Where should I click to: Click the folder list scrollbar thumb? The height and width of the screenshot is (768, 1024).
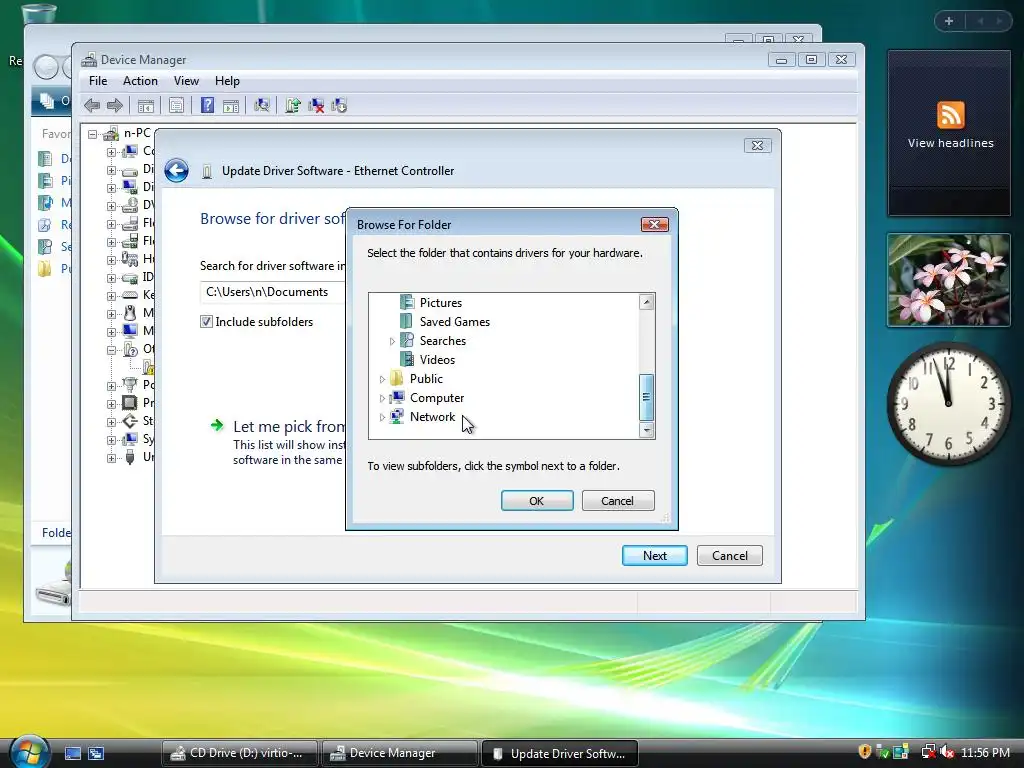[646, 397]
